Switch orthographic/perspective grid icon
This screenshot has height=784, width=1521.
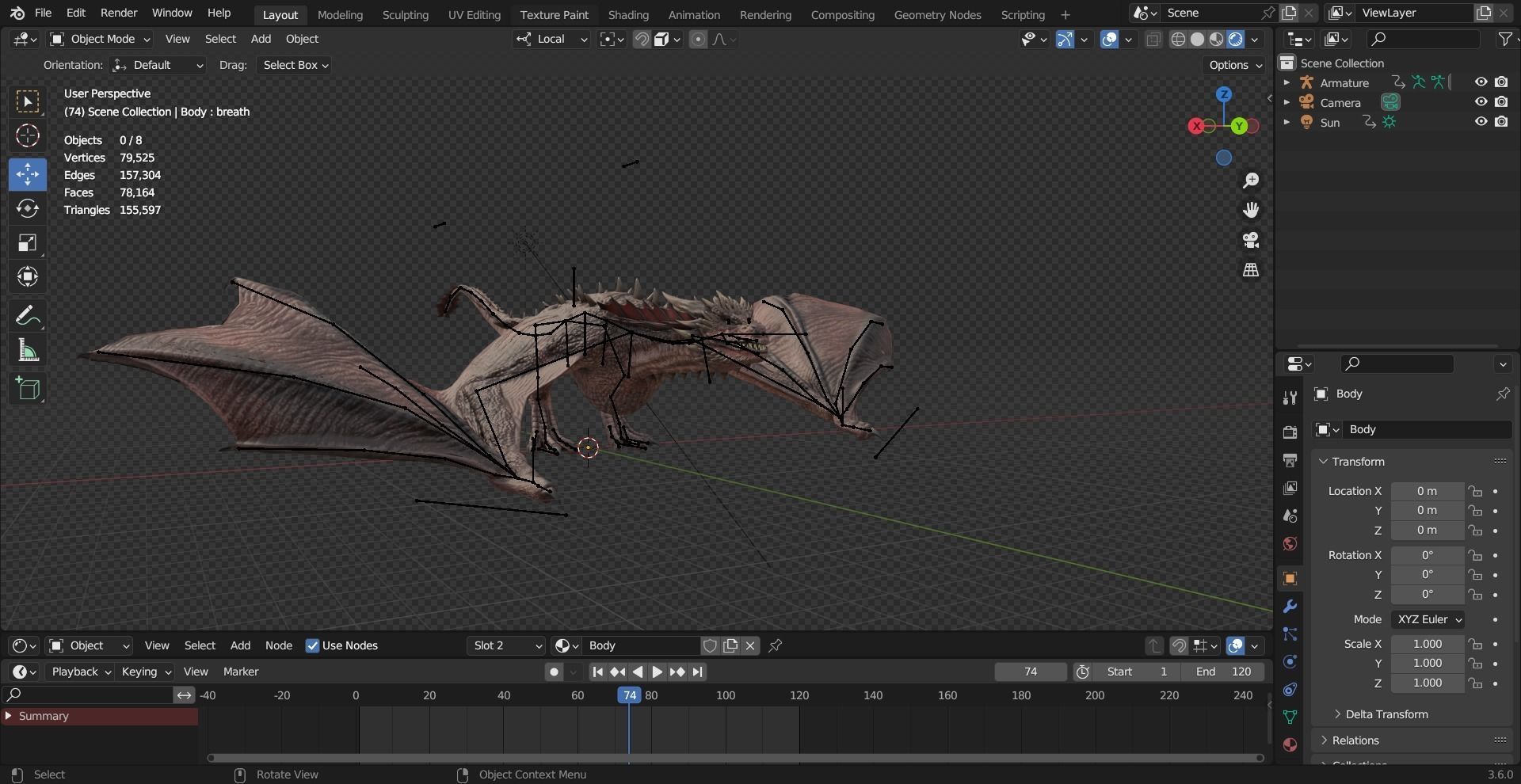click(1251, 270)
